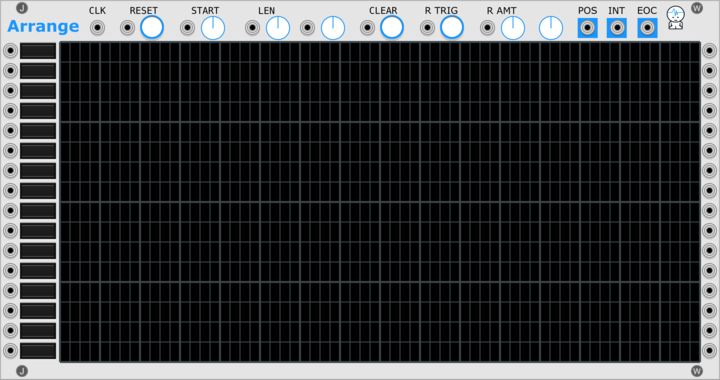Click the RESET input jack
The width and height of the screenshot is (720, 380).
click(127, 28)
